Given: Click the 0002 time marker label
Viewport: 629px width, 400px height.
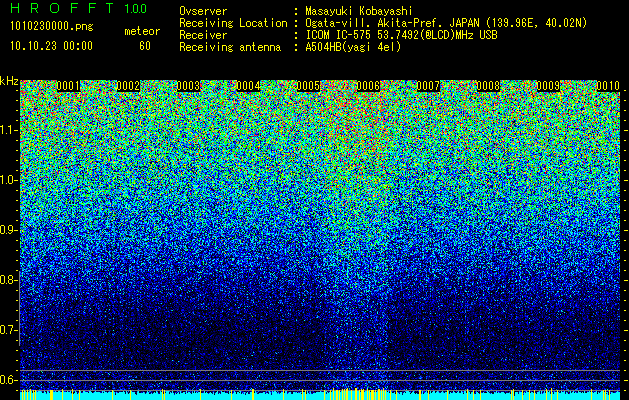Looking at the screenshot, I should pyautogui.click(x=128, y=86).
